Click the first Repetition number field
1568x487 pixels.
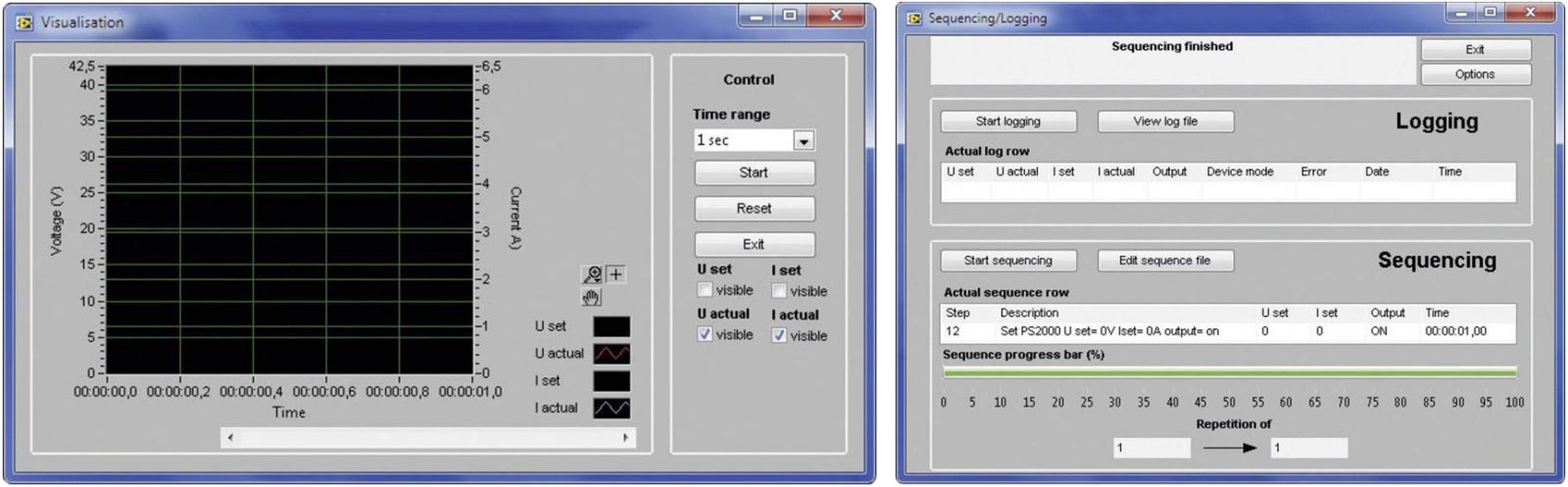click(1151, 448)
